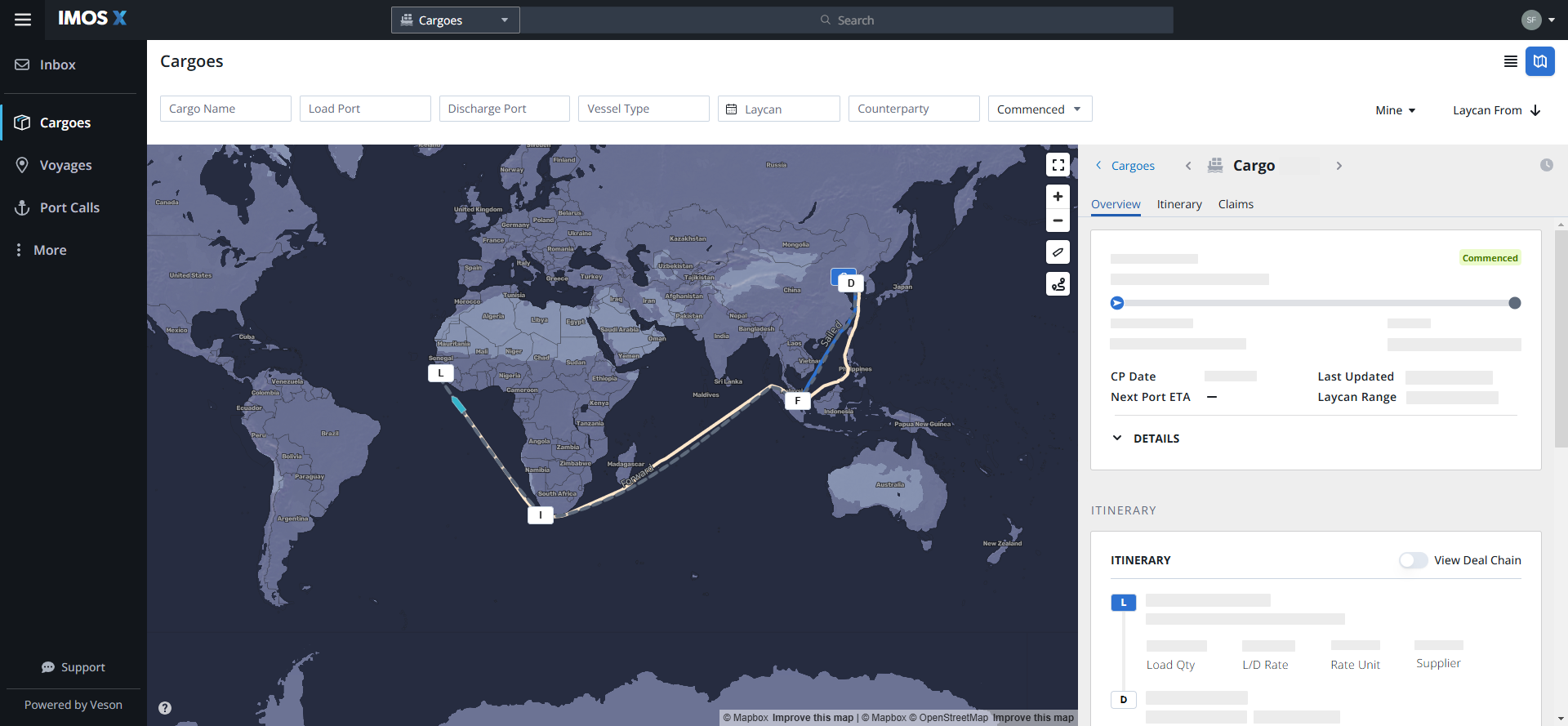Toggle the View Deal Chain switch
Screen dimensions: 1568x726
(1413, 560)
